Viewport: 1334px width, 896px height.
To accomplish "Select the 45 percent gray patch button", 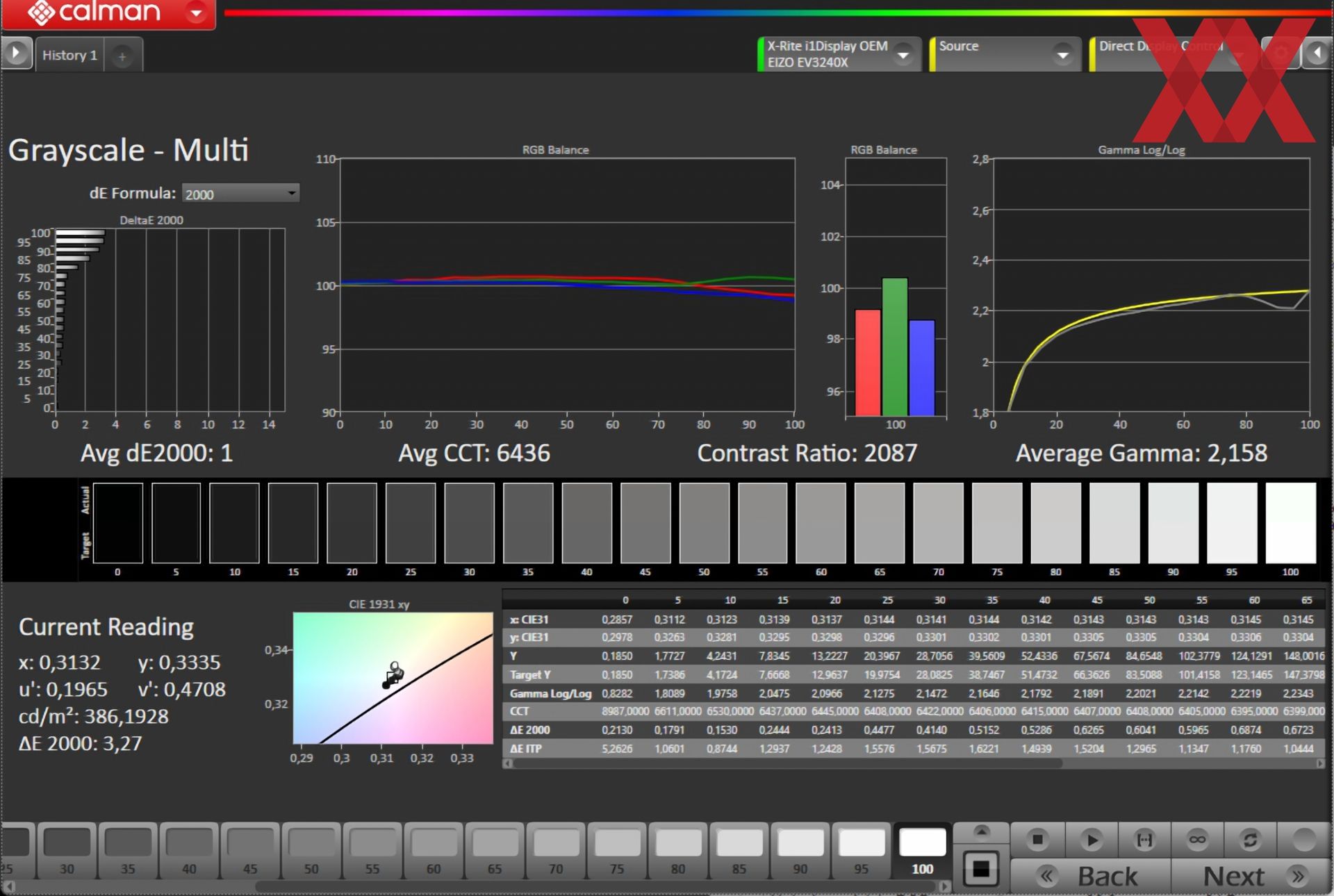I will pos(250,852).
